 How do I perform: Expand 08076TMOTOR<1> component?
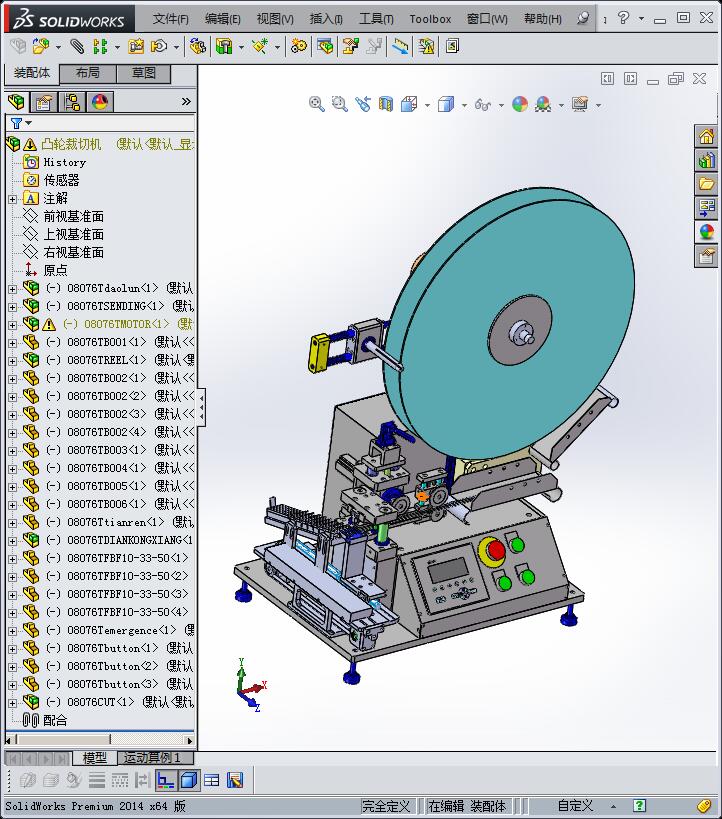[13, 325]
